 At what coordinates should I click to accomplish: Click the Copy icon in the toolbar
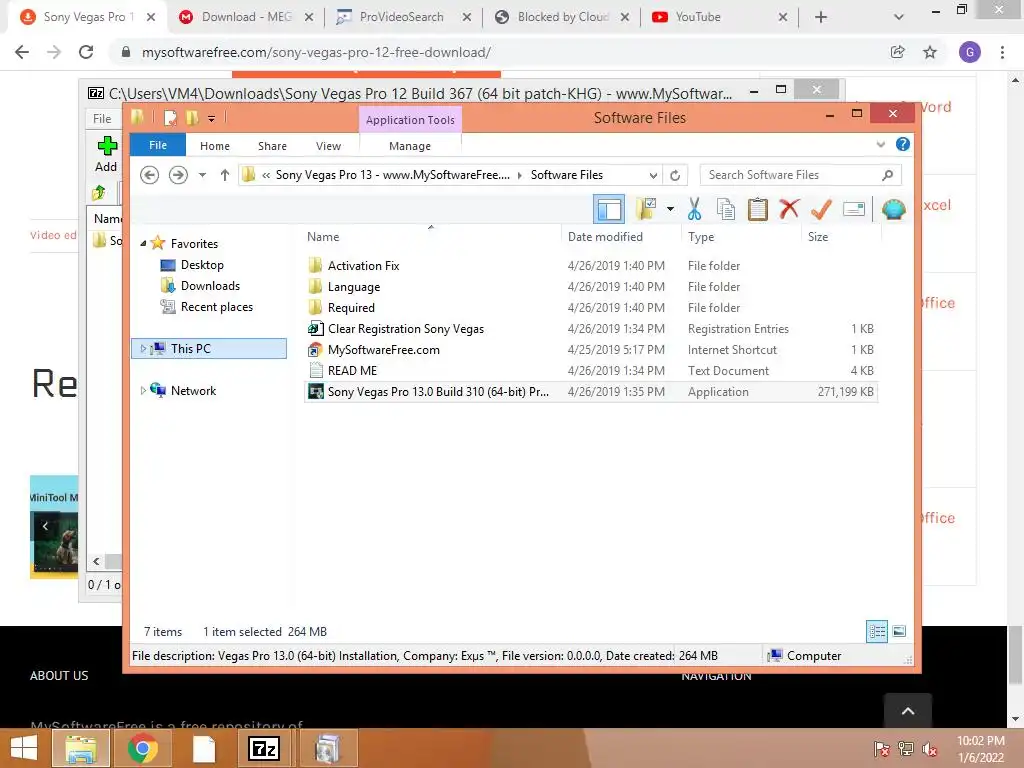(726, 209)
